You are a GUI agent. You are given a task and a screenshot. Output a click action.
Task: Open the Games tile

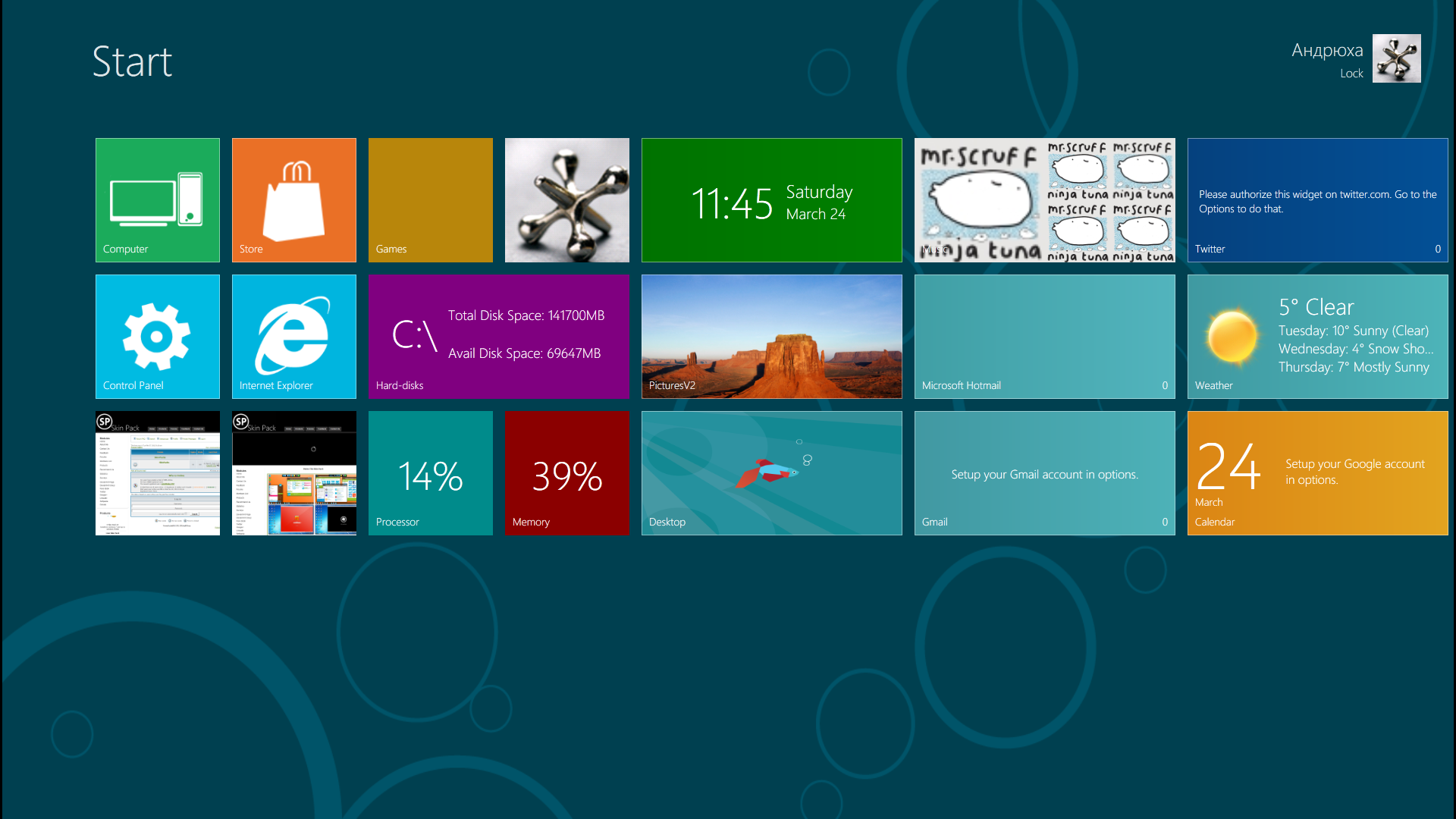coord(430,199)
